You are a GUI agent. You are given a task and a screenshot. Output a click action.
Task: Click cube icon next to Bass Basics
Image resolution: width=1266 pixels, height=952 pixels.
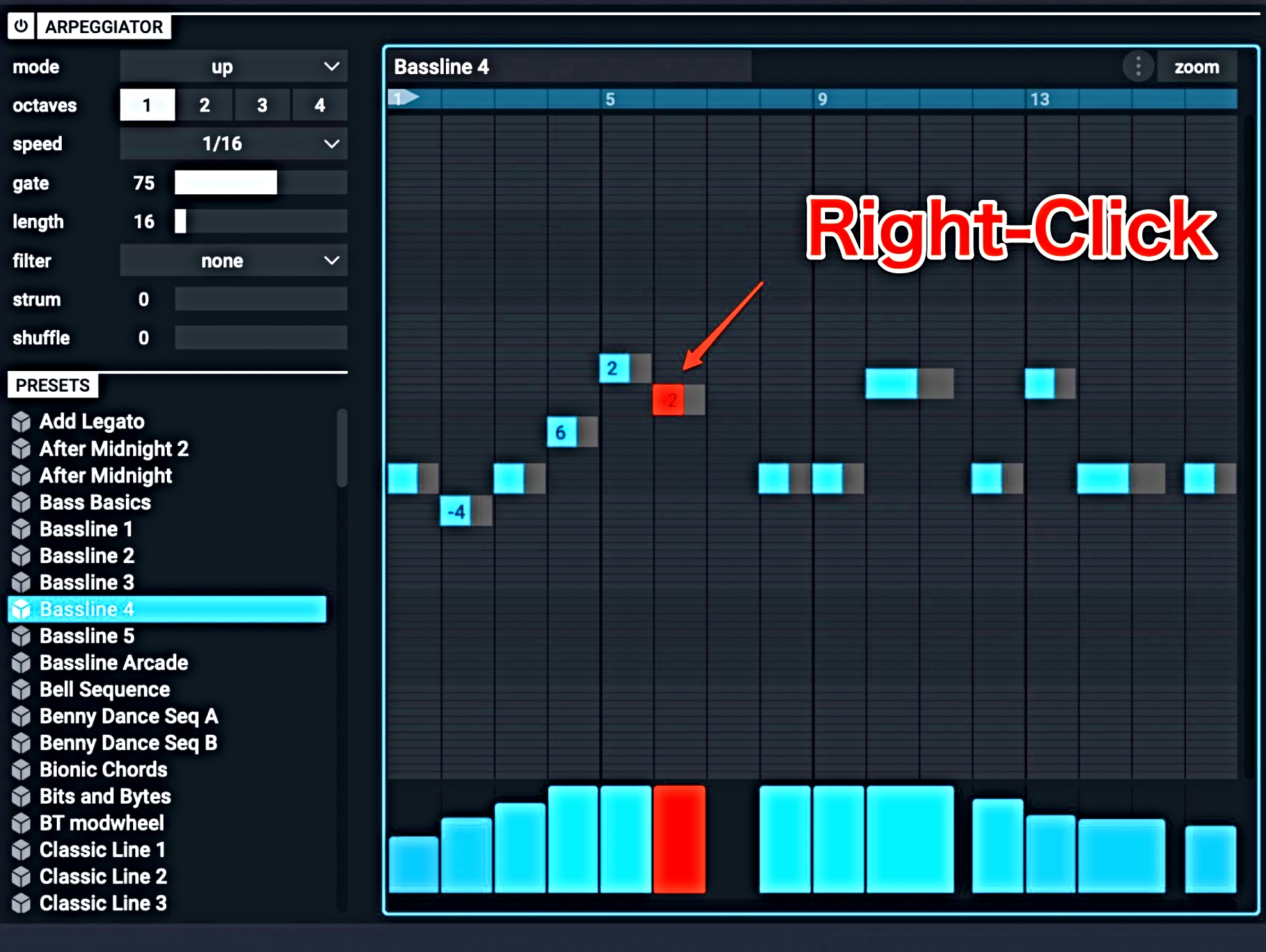click(x=21, y=502)
